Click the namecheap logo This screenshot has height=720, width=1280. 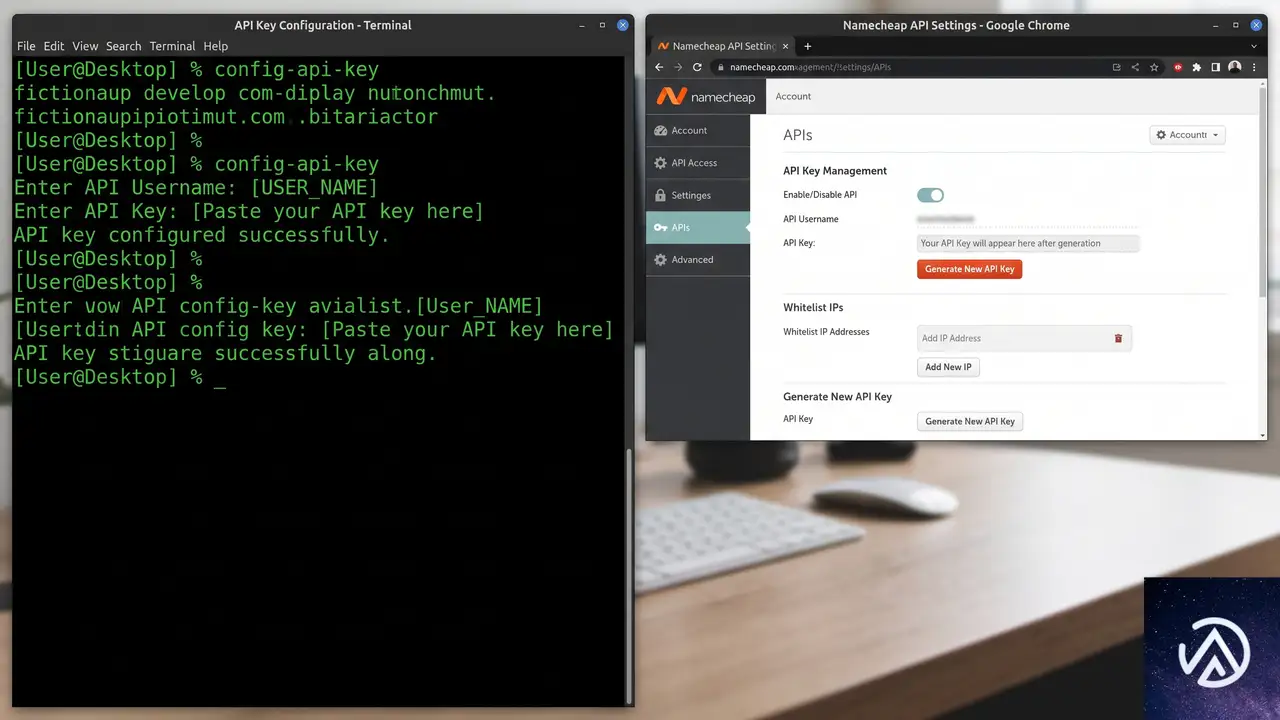[x=706, y=97]
